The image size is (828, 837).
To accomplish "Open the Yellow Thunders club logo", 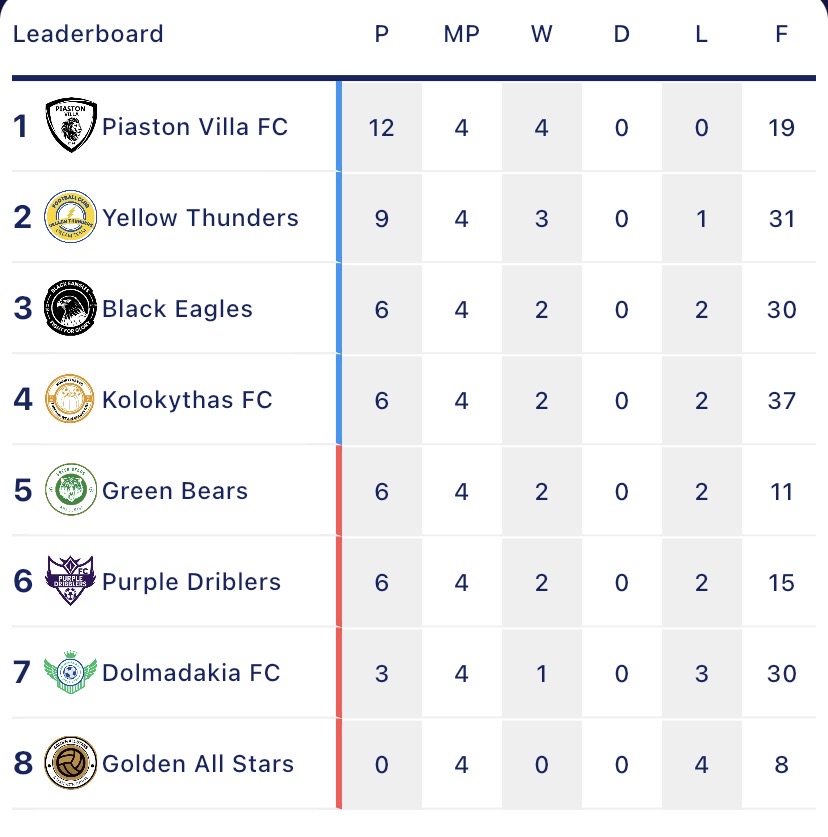I will (x=70, y=217).
